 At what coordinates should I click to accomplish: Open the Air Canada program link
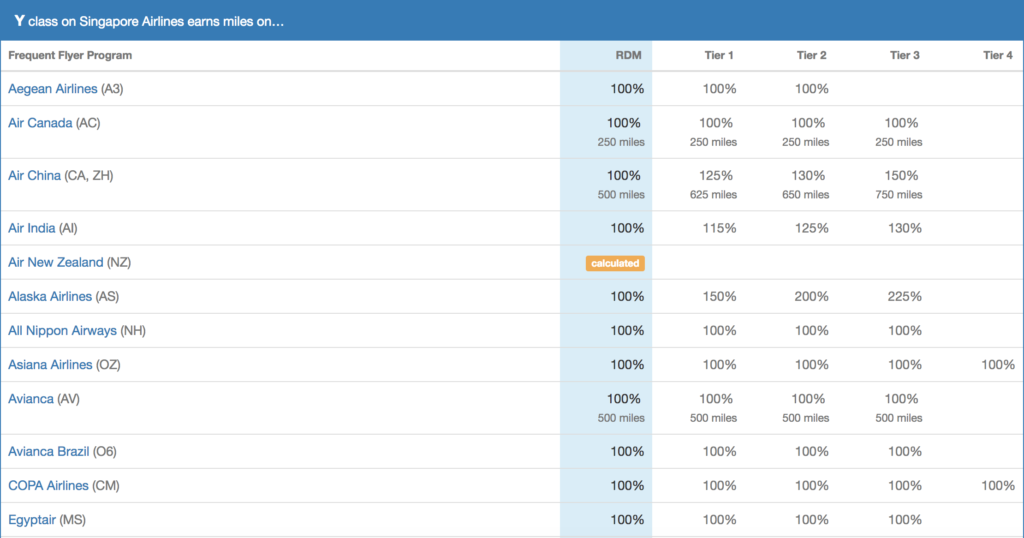click(x=40, y=123)
